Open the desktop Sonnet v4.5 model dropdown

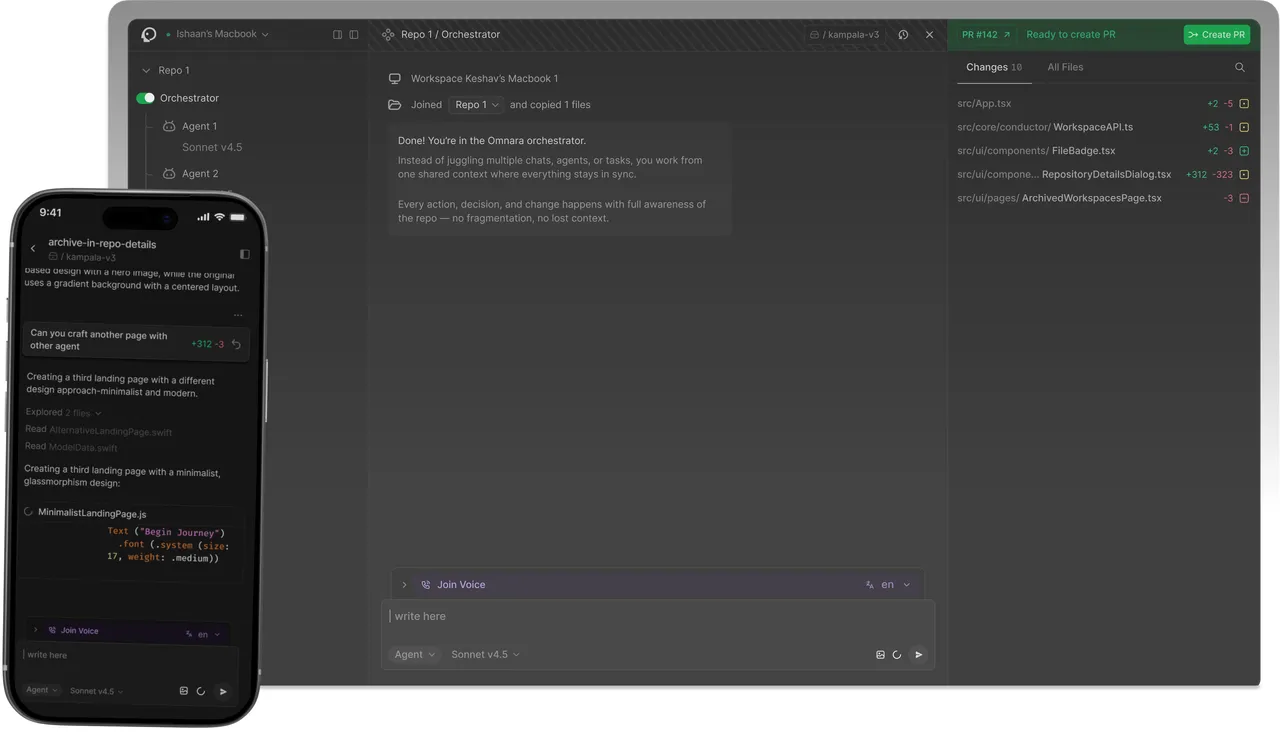(485, 654)
